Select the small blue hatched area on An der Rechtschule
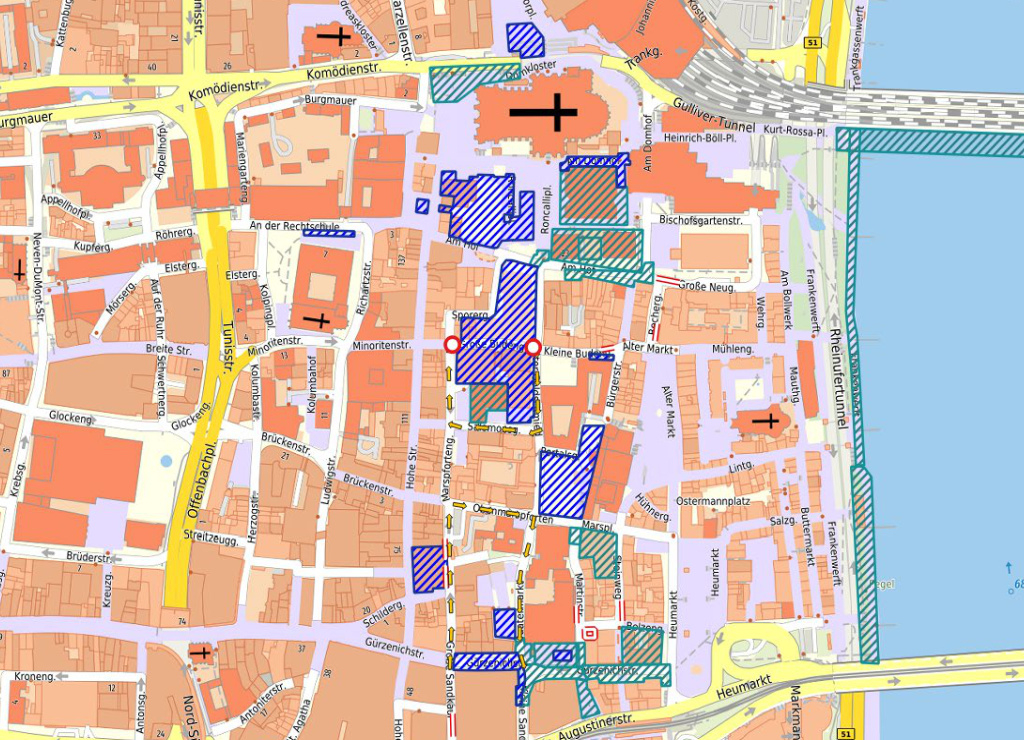Image resolution: width=1024 pixels, height=740 pixels. tap(328, 234)
